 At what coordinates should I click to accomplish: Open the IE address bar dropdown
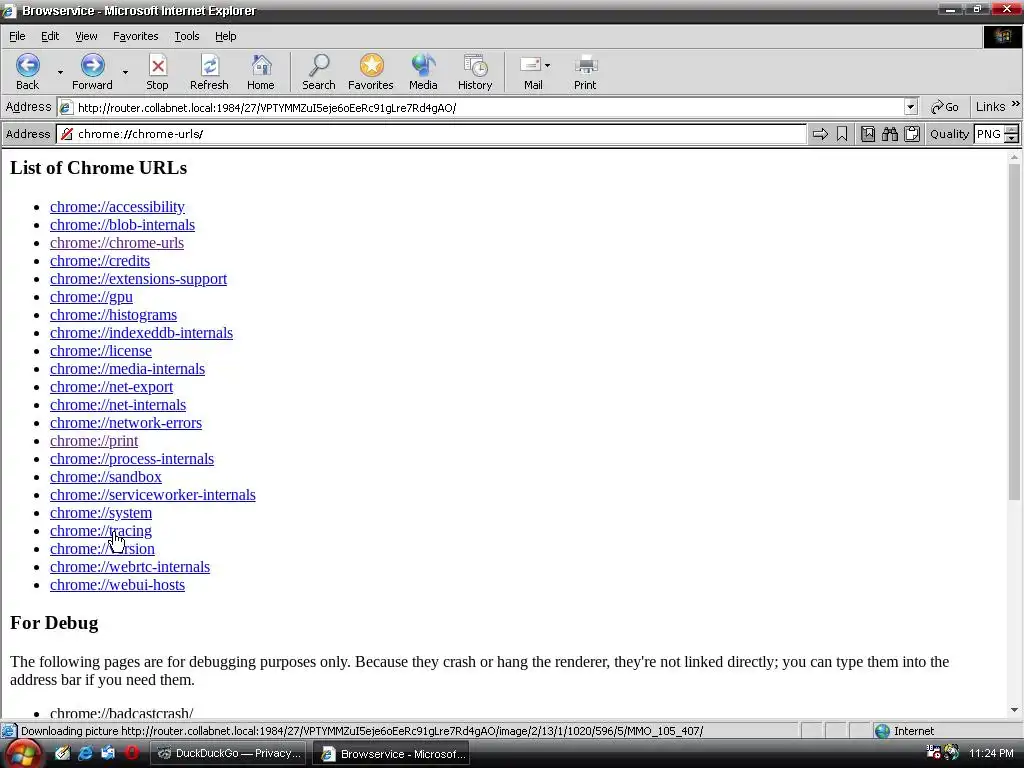pyautogui.click(x=911, y=107)
